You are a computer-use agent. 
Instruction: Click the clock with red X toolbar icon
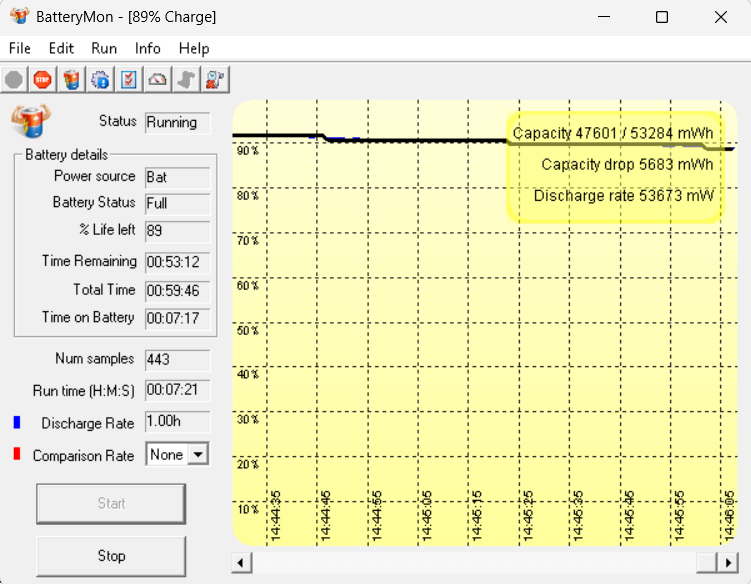click(x=215, y=80)
